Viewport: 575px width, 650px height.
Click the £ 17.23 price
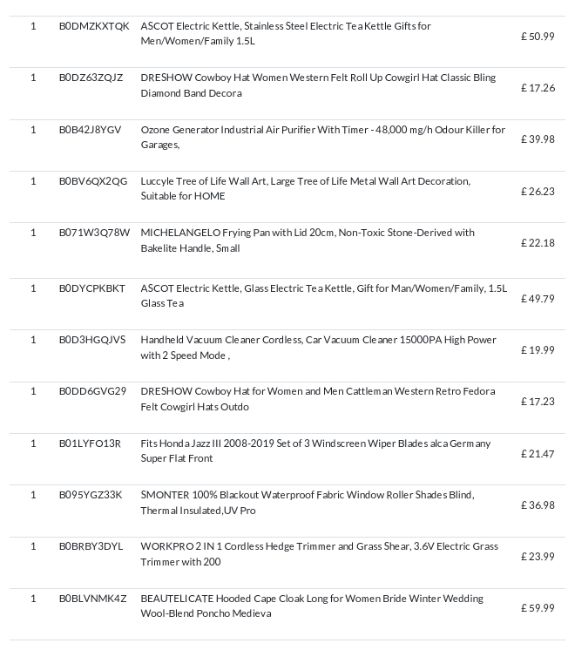538,401
